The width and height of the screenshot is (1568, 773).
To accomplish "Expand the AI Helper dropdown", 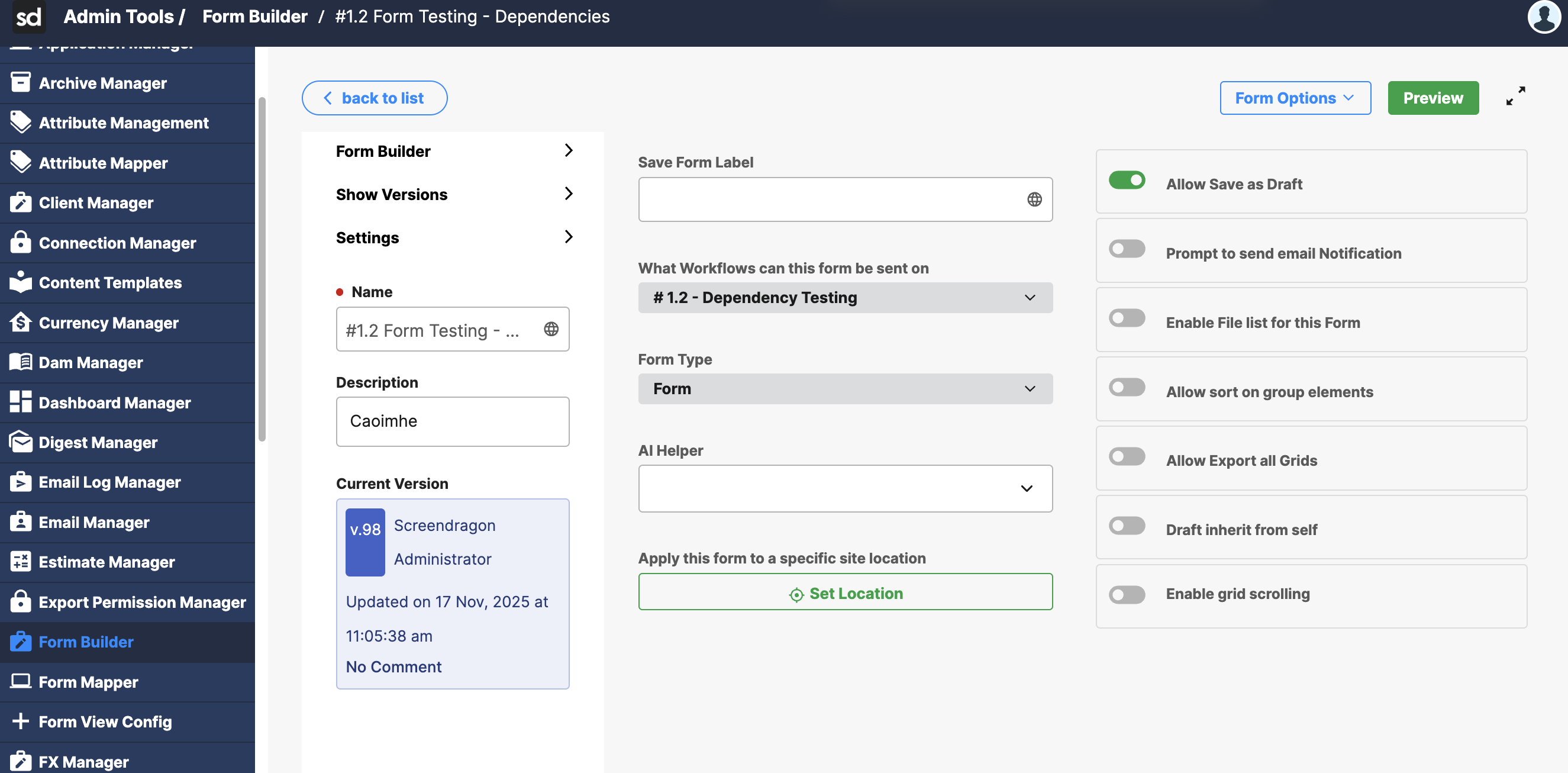I will click(845, 488).
